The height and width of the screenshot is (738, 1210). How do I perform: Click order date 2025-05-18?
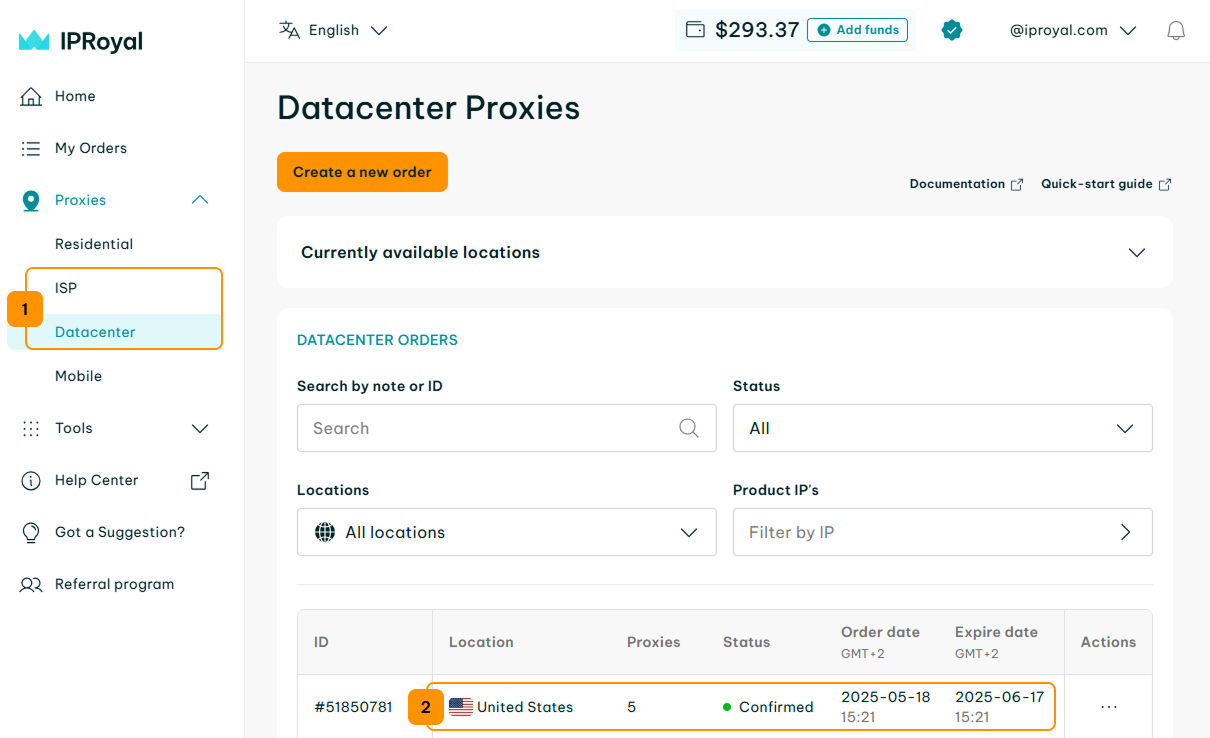885,697
